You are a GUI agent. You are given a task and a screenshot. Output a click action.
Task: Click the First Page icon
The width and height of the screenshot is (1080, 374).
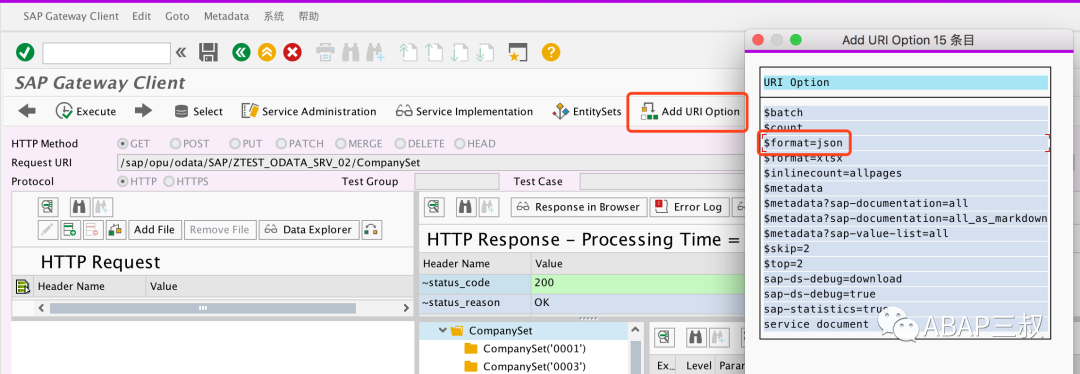pos(409,52)
